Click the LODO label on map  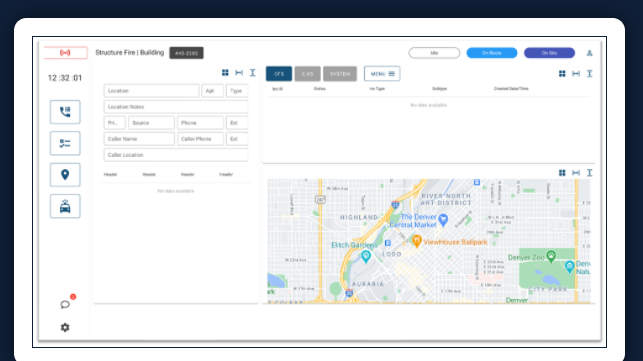pyautogui.click(x=392, y=254)
